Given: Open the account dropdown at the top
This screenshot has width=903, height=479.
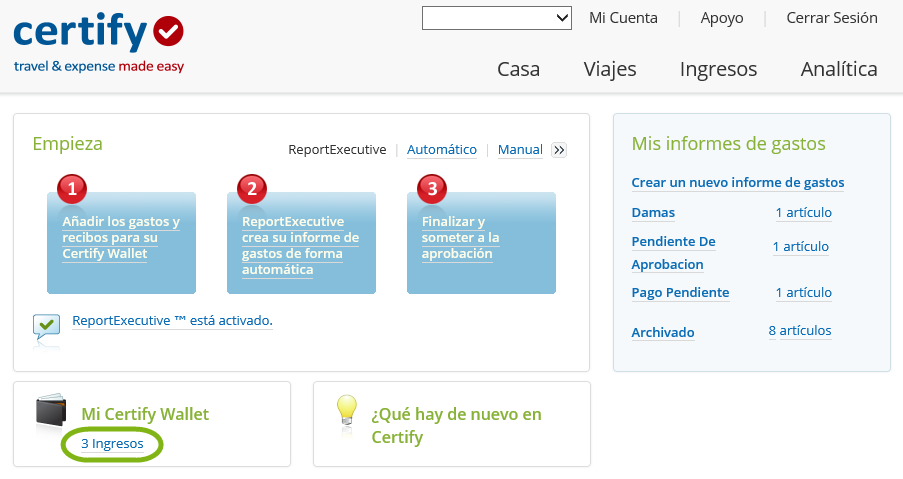Looking at the screenshot, I should pyautogui.click(x=496, y=18).
